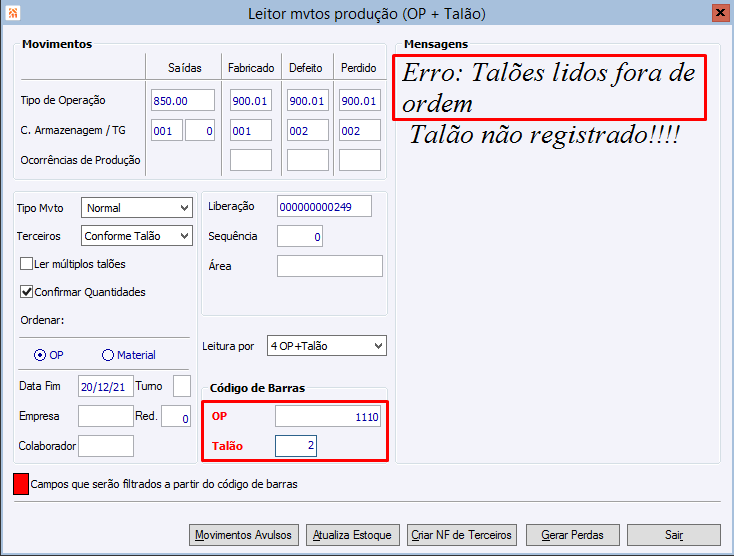Click the error message Talões lidos fora de ordem
The width and height of the screenshot is (734, 556).
click(x=549, y=88)
